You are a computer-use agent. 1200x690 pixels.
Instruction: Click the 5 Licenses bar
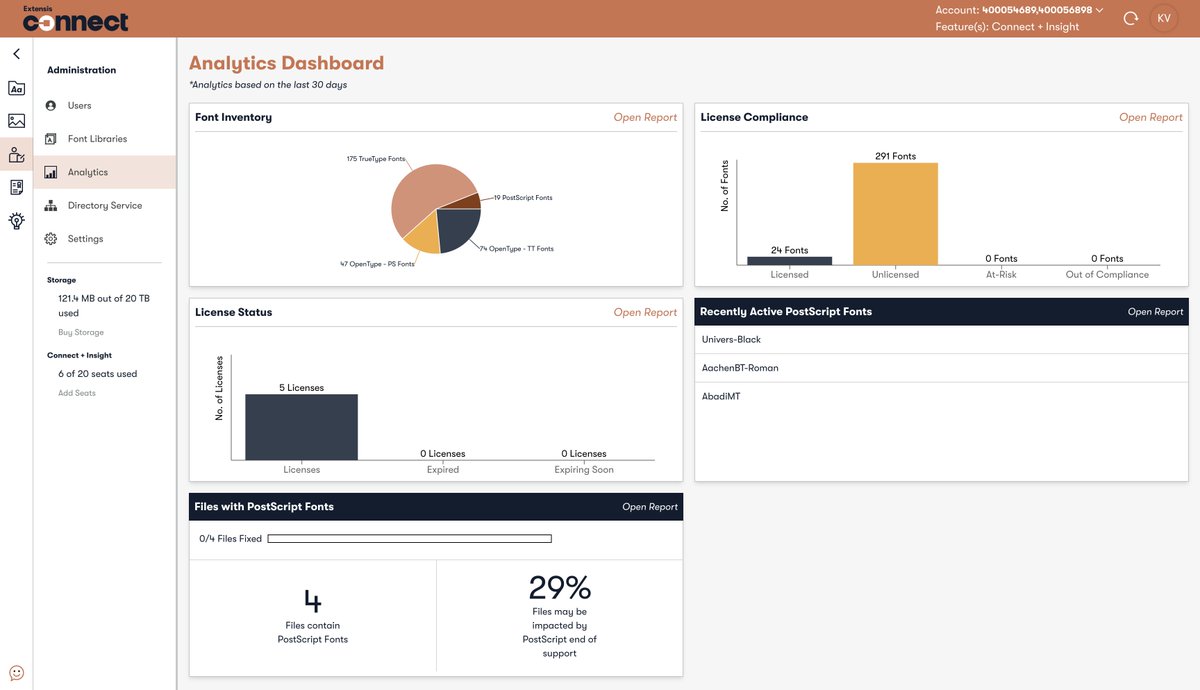coord(301,427)
